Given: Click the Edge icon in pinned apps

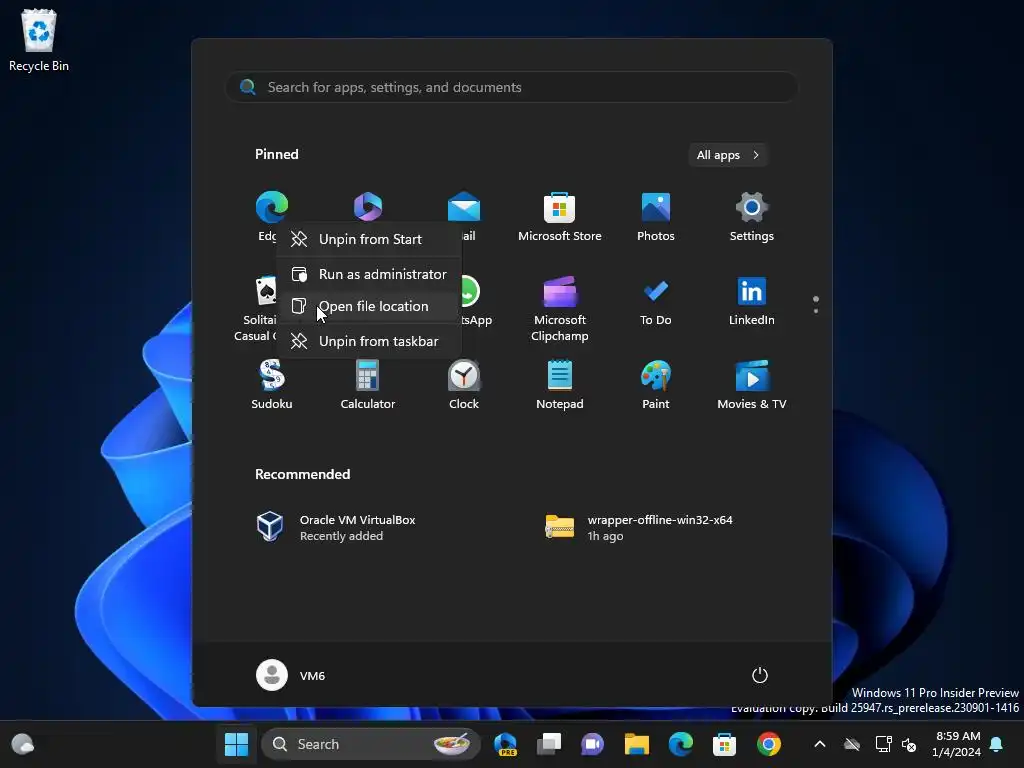Looking at the screenshot, I should pos(272,207).
